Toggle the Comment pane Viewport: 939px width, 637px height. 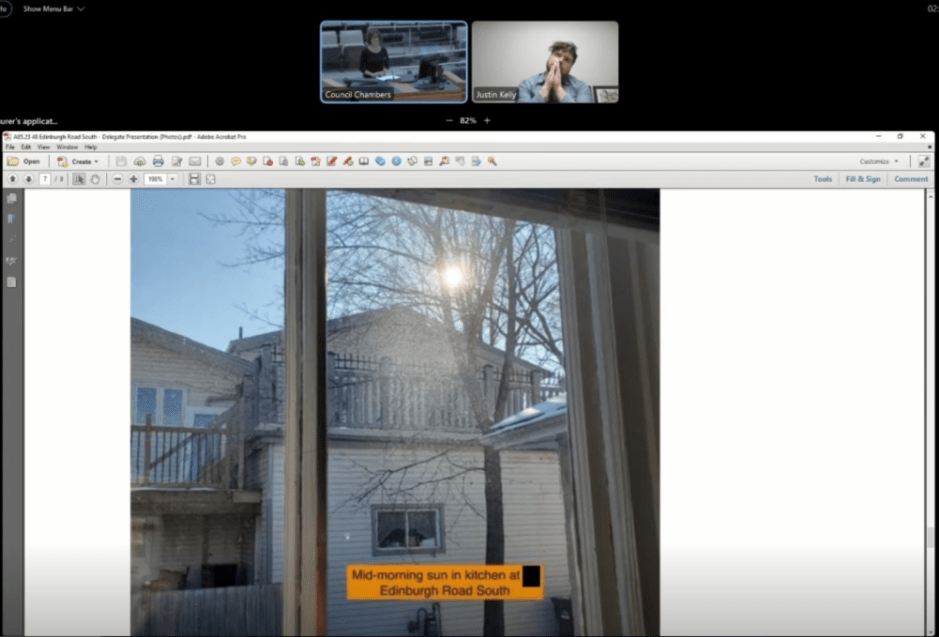[910, 179]
